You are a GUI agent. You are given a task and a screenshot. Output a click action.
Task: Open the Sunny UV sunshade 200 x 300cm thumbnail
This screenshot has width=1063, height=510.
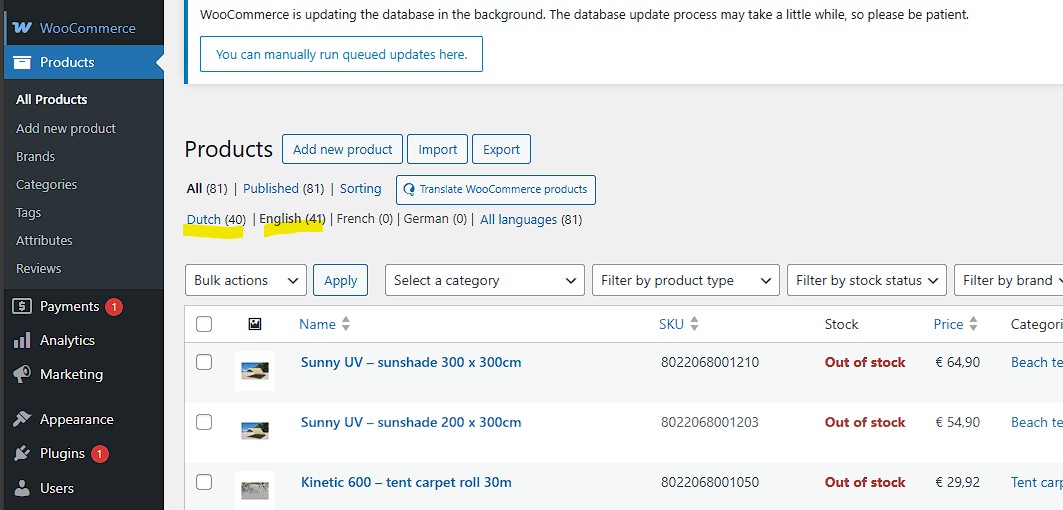pyautogui.click(x=255, y=431)
